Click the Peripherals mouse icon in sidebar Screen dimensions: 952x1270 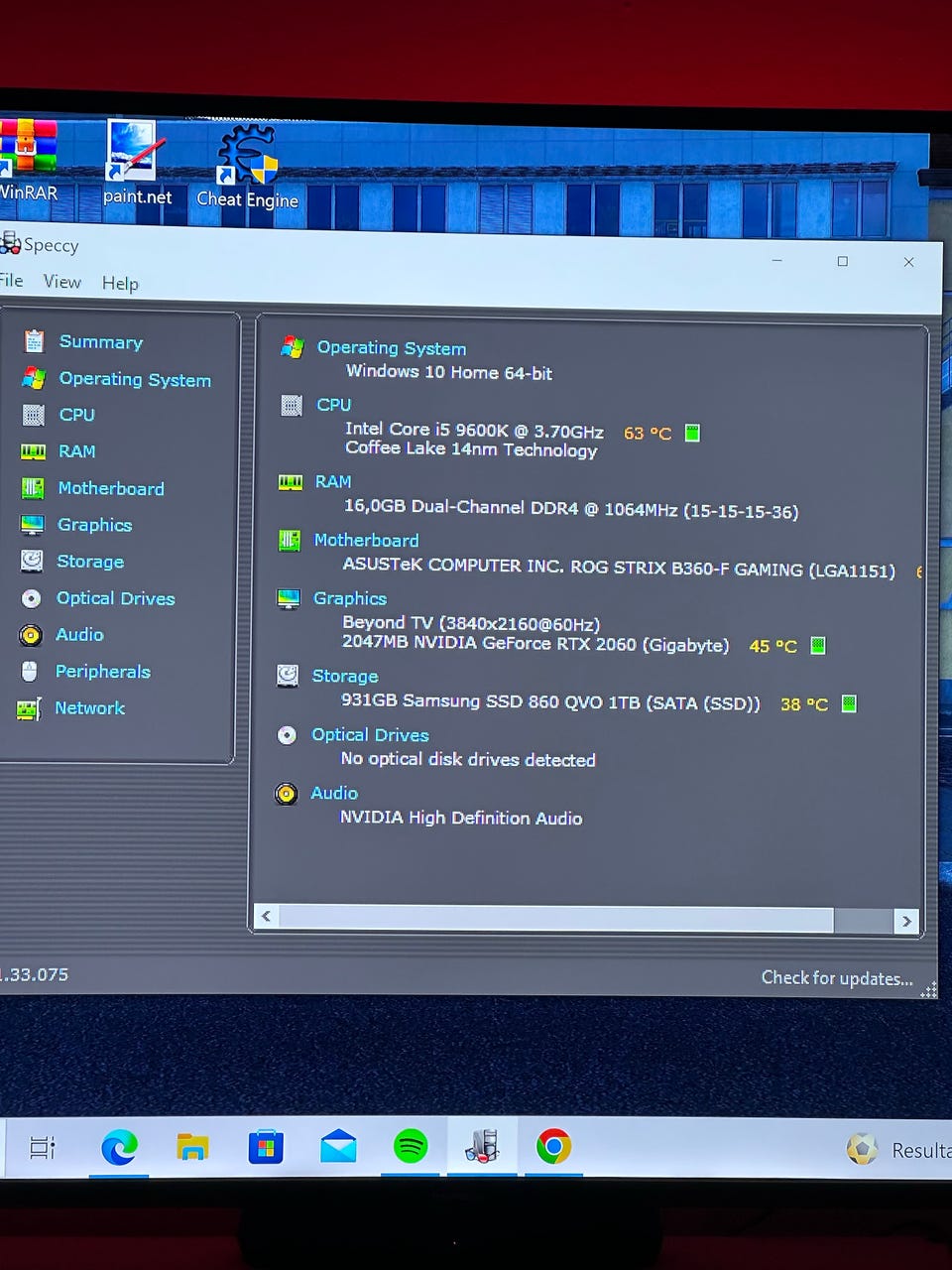30,672
